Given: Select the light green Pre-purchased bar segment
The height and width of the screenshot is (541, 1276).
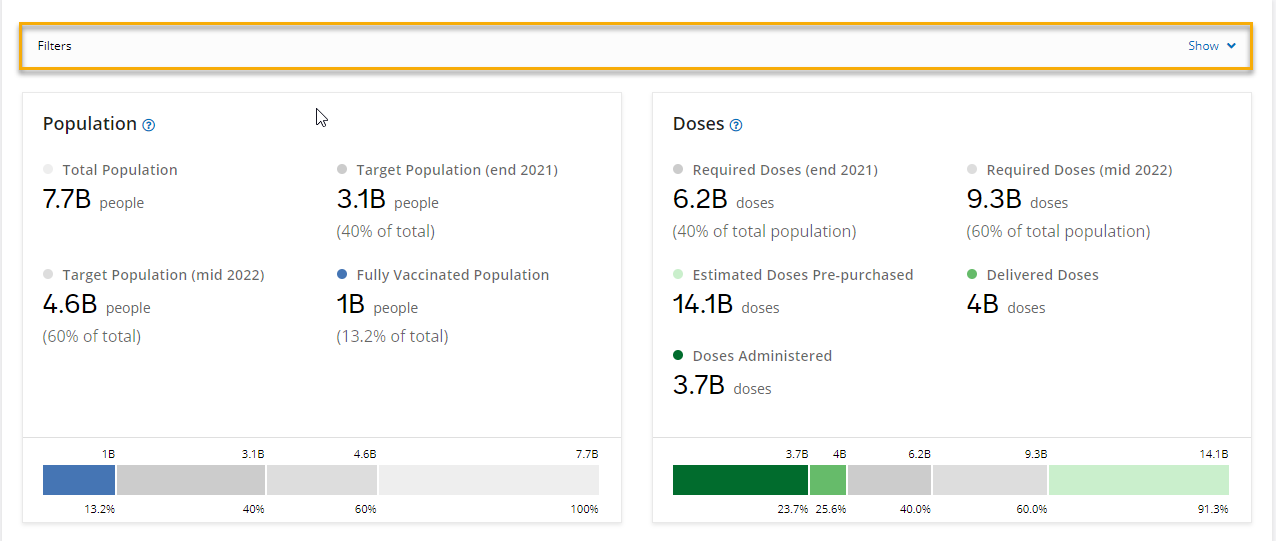Looking at the screenshot, I should pos(1139,480).
